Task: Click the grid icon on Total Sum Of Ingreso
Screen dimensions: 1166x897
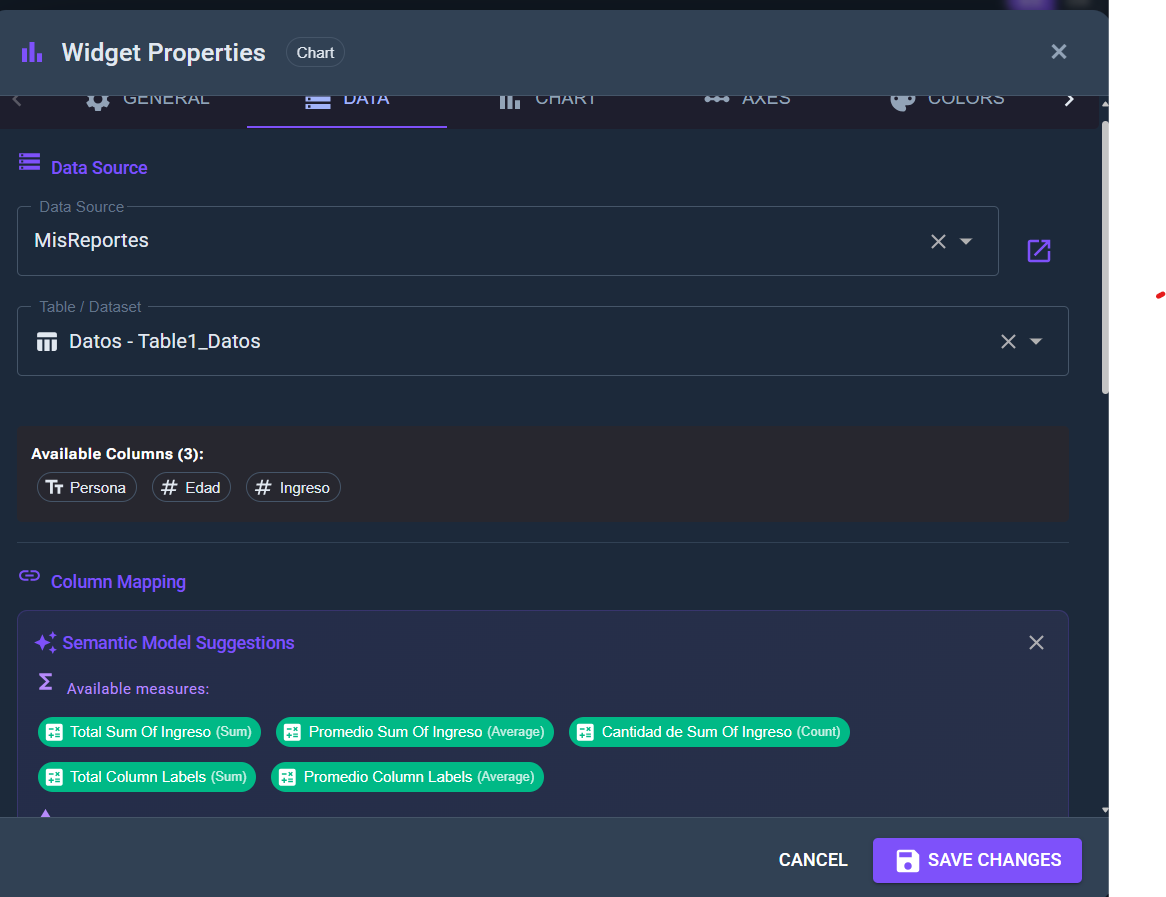Action: click(x=53, y=732)
